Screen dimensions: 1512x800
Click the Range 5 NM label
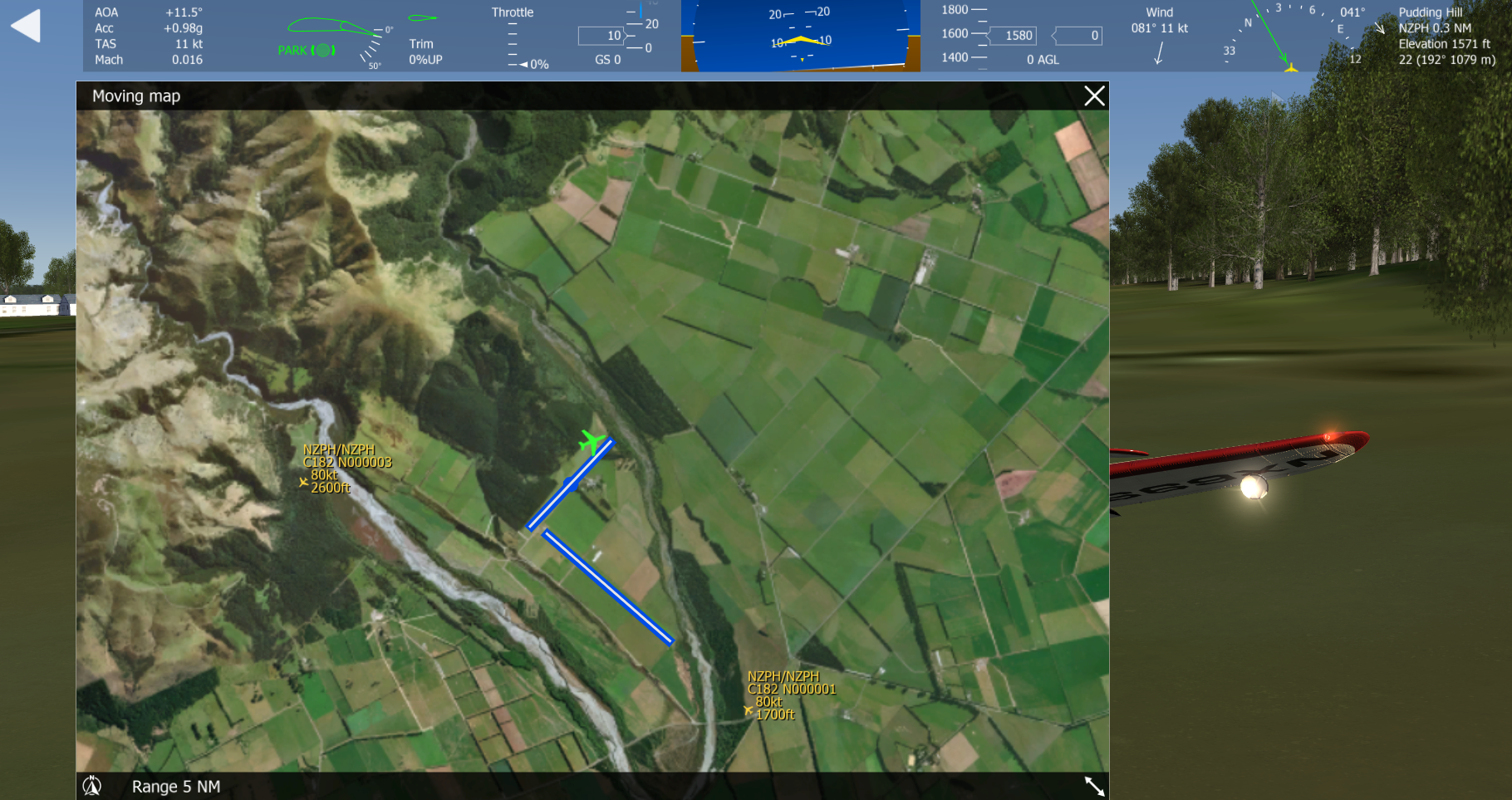pyautogui.click(x=176, y=787)
